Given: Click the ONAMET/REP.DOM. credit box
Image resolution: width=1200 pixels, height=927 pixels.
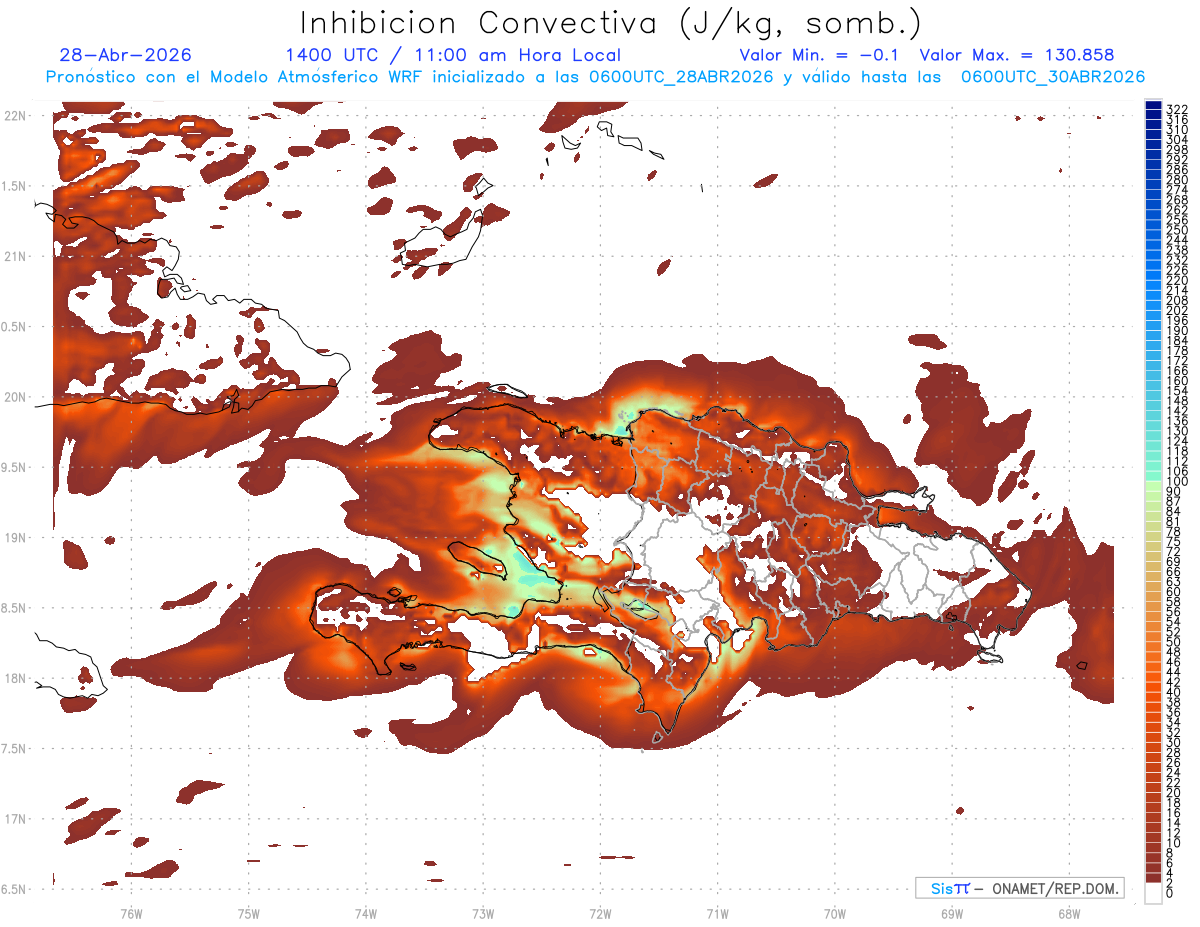Looking at the screenshot, I should (1019, 888).
